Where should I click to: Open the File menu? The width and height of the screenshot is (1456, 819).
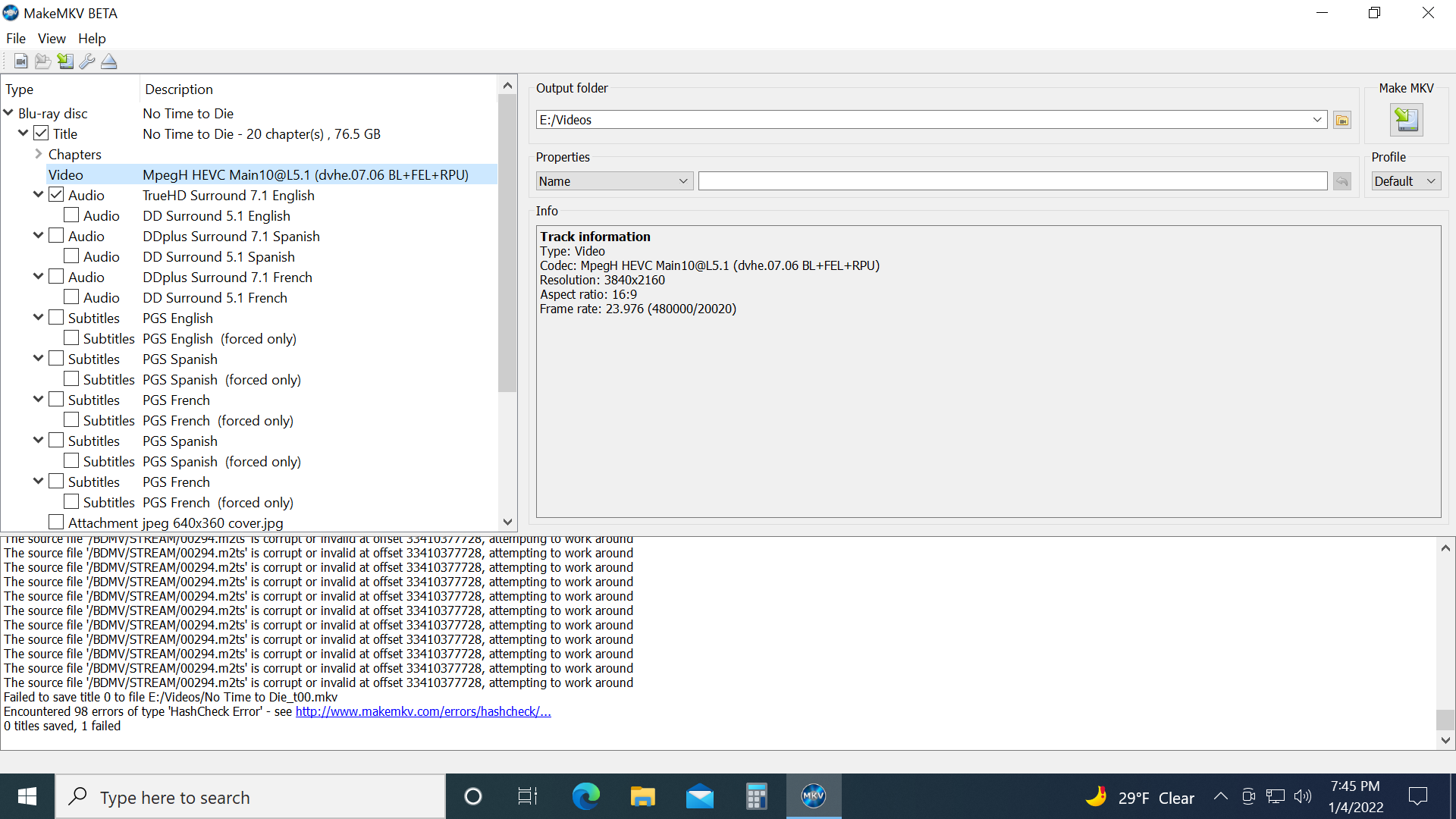[x=16, y=39]
